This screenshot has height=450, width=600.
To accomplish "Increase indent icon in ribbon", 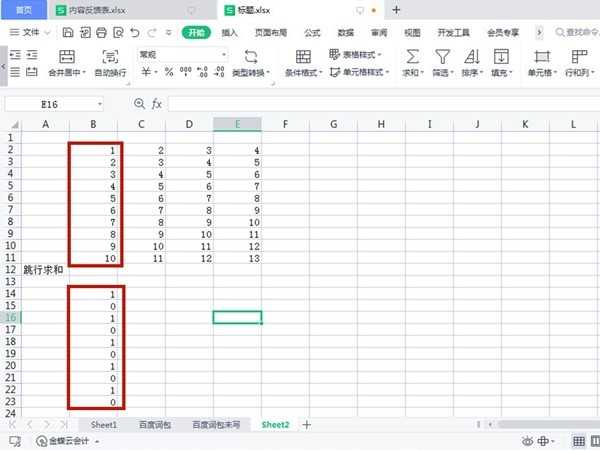I will [32, 55].
